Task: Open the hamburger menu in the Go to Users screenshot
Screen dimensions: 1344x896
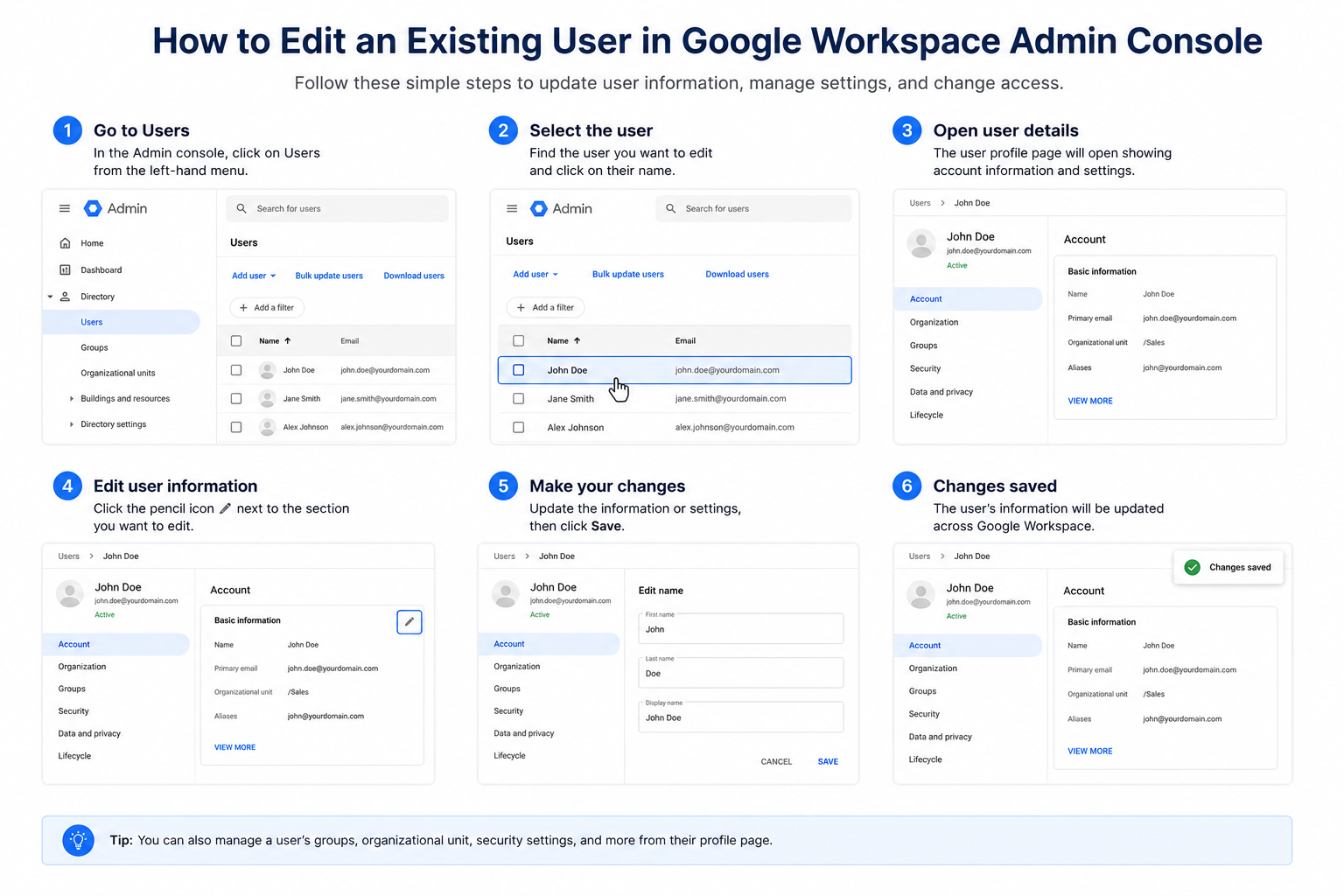Action: (64, 208)
